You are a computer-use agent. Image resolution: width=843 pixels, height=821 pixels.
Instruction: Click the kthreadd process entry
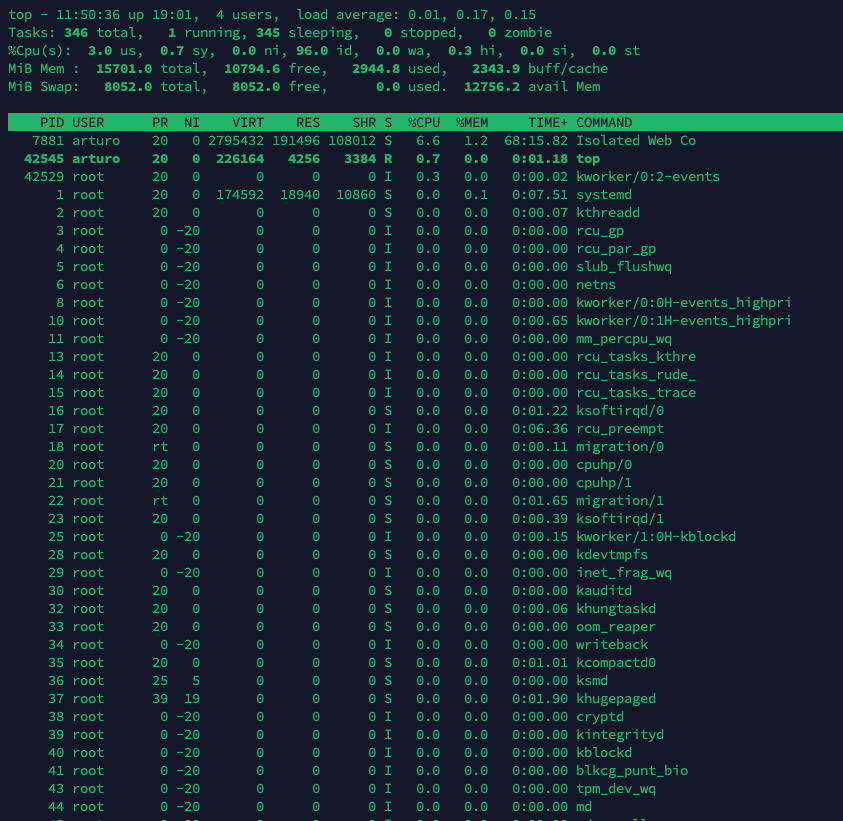[x=608, y=213]
